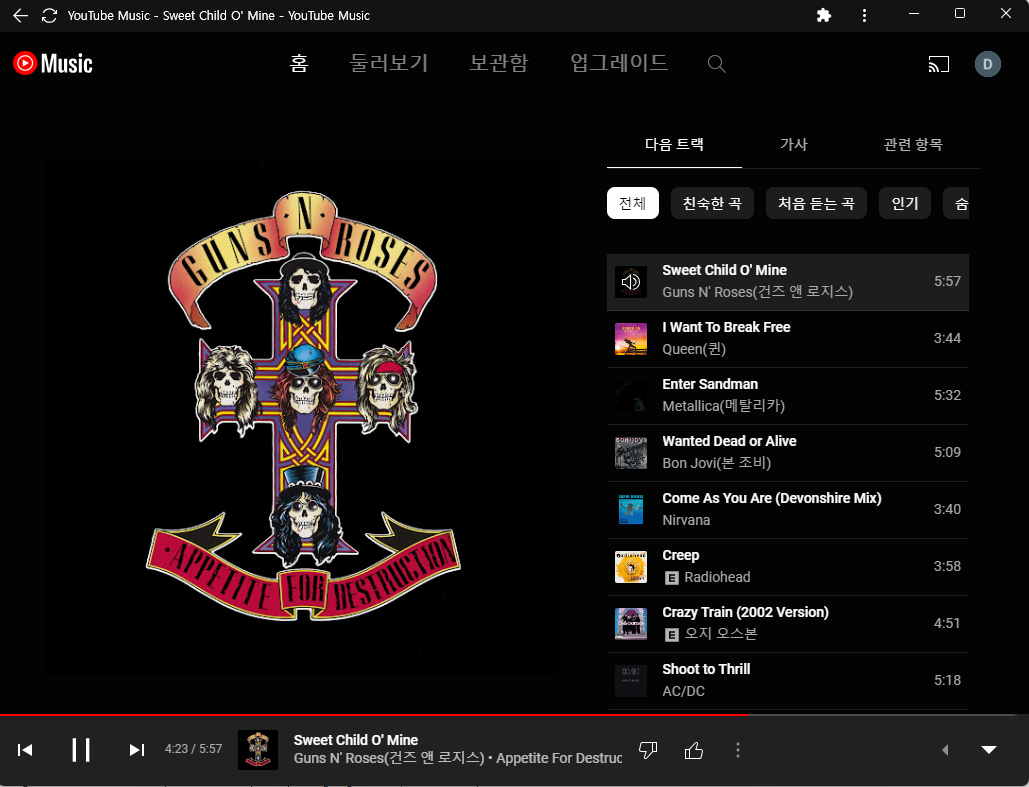Click the Sweet Child O' Mine title in player bar

(356, 740)
